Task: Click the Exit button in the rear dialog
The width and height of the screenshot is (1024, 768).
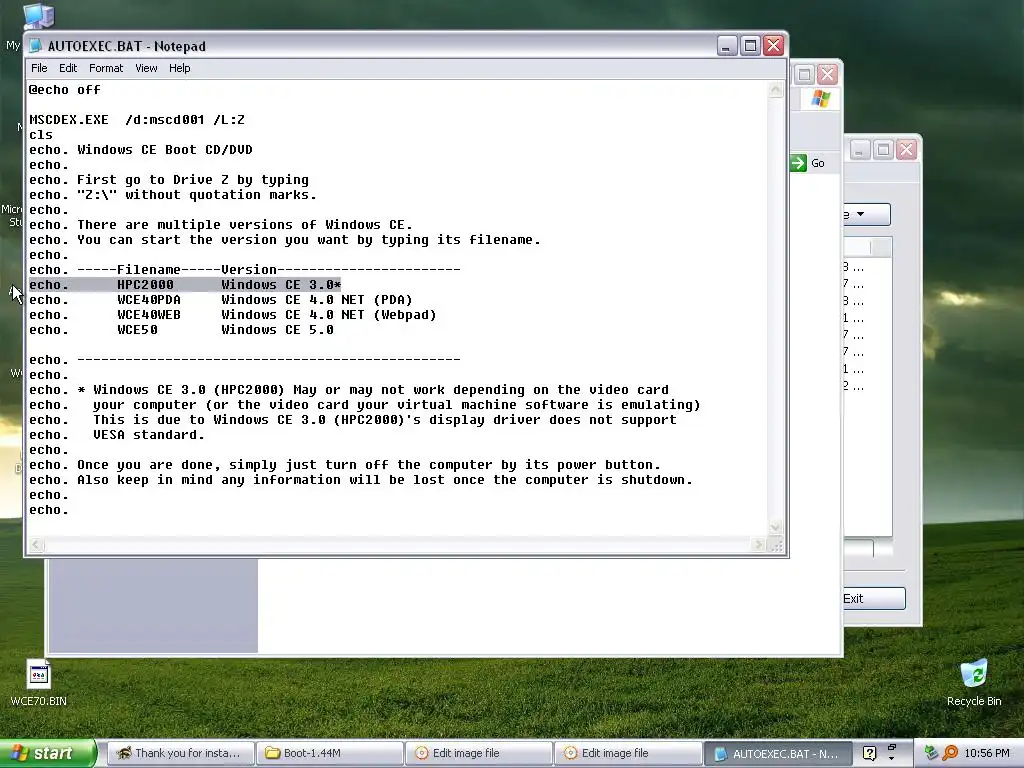Action: coord(873,599)
